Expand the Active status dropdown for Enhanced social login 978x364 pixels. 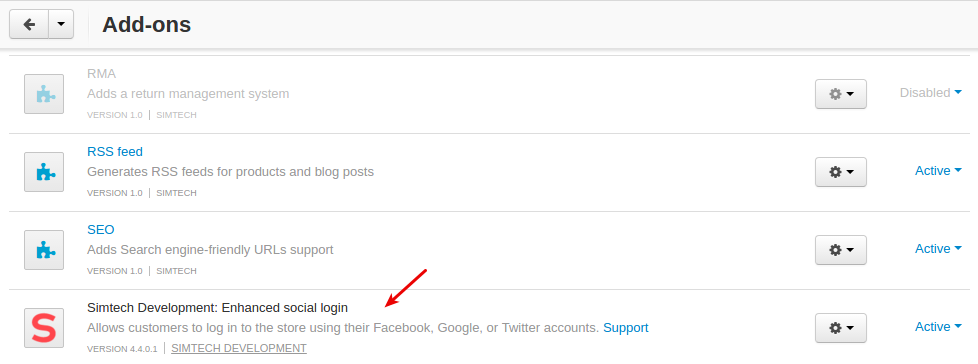[x=938, y=327]
